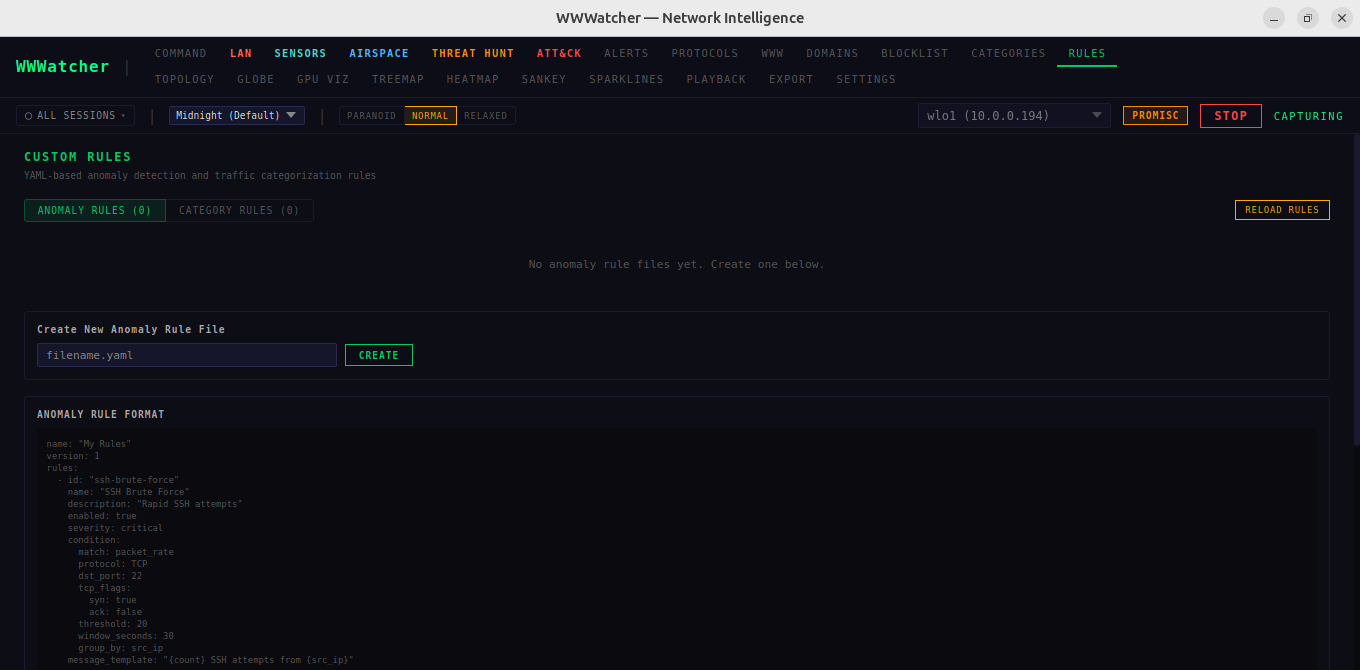
Task: Expand the ALL SESSIONS selector
Action: (x=75, y=116)
